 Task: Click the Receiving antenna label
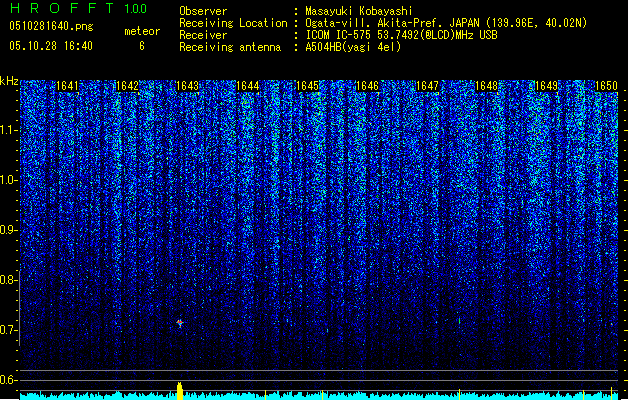click(230, 47)
